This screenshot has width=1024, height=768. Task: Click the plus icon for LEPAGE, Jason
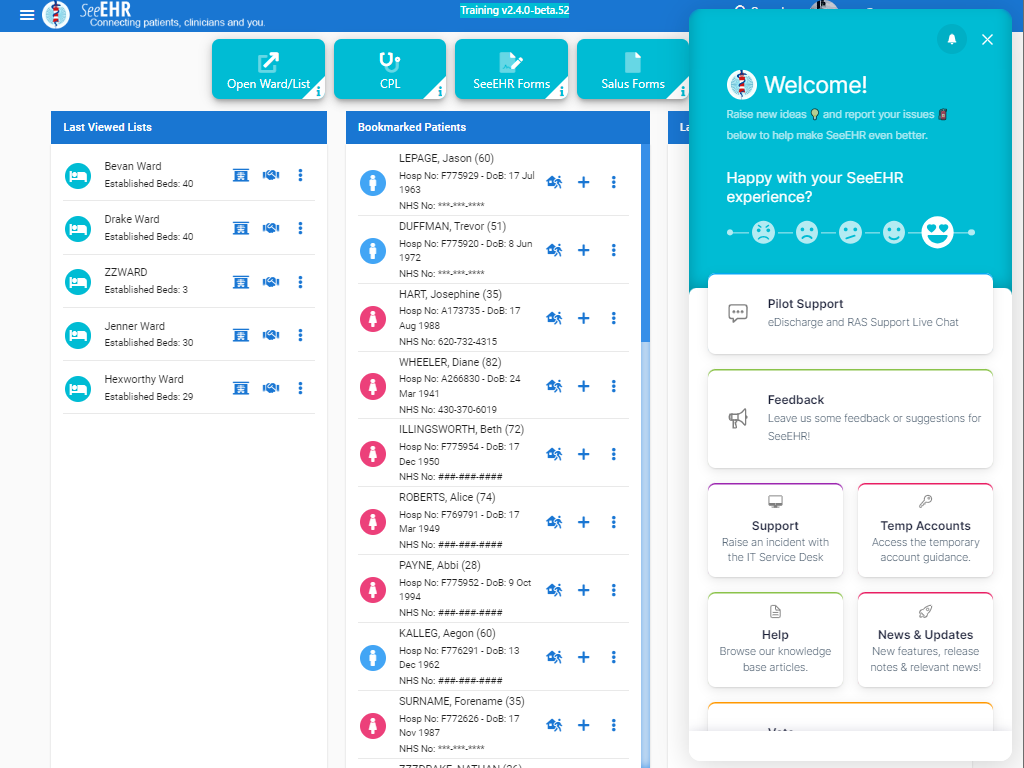point(584,182)
